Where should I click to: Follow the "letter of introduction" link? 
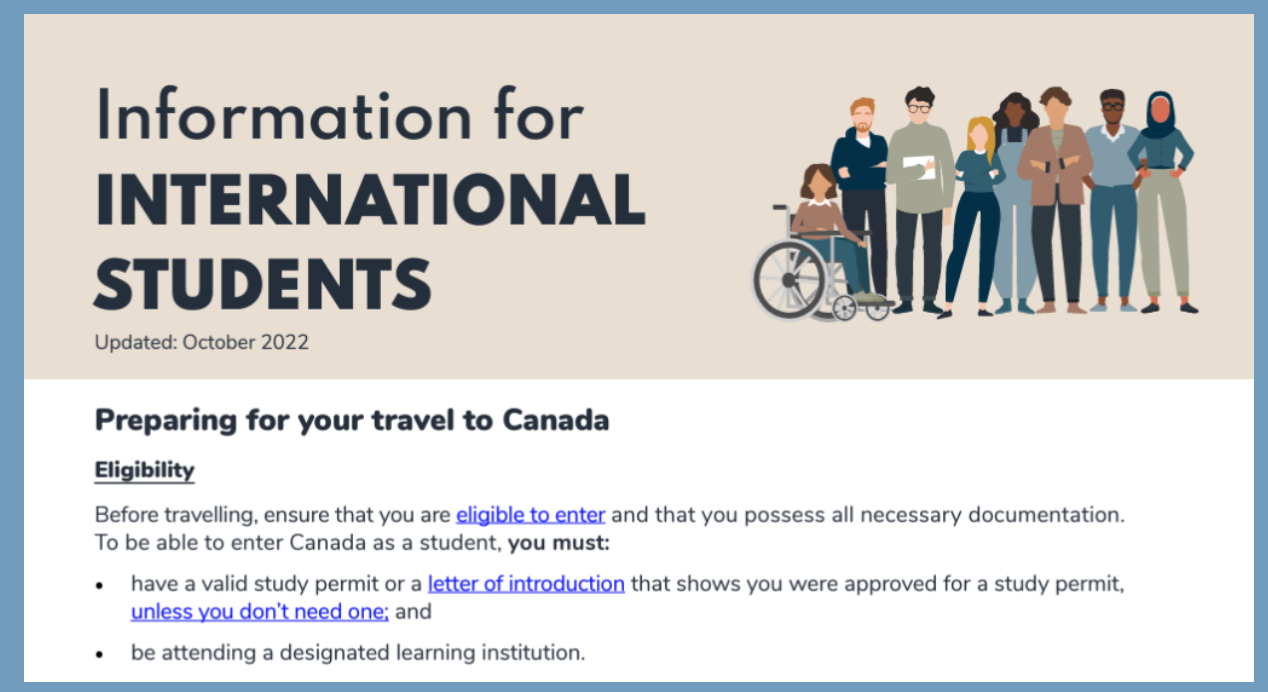[526, 584]
